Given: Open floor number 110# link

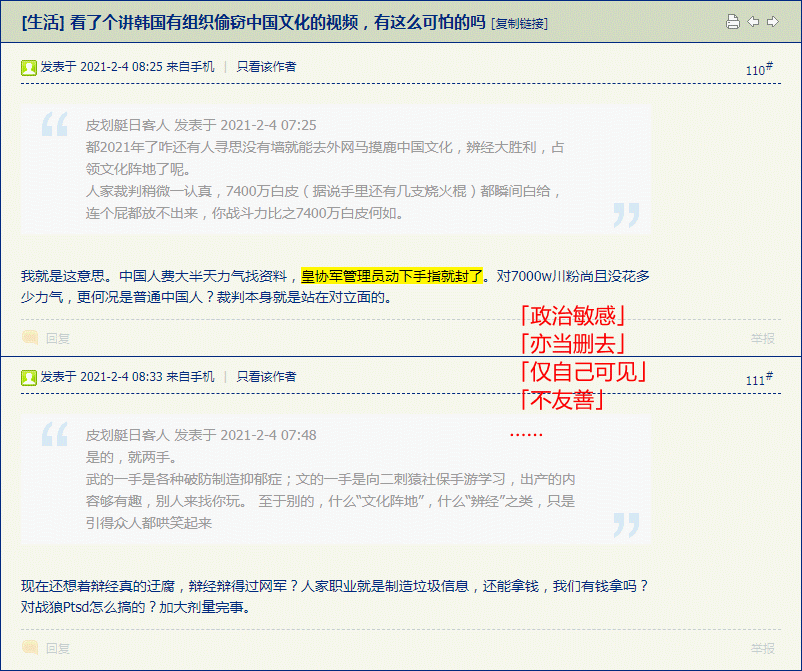Looking at the screenshot, I should 759,69.
